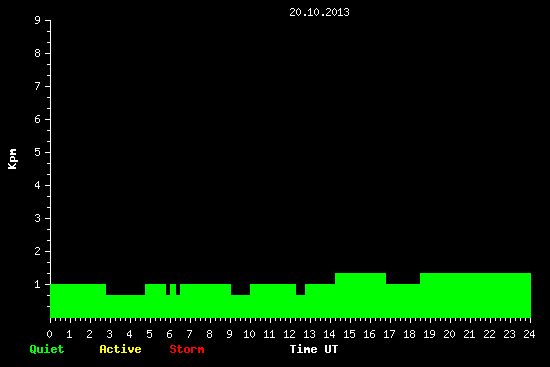Click the 1 value on Kpm axis
The height and width of the screenshot is (367, 550).
38,284
